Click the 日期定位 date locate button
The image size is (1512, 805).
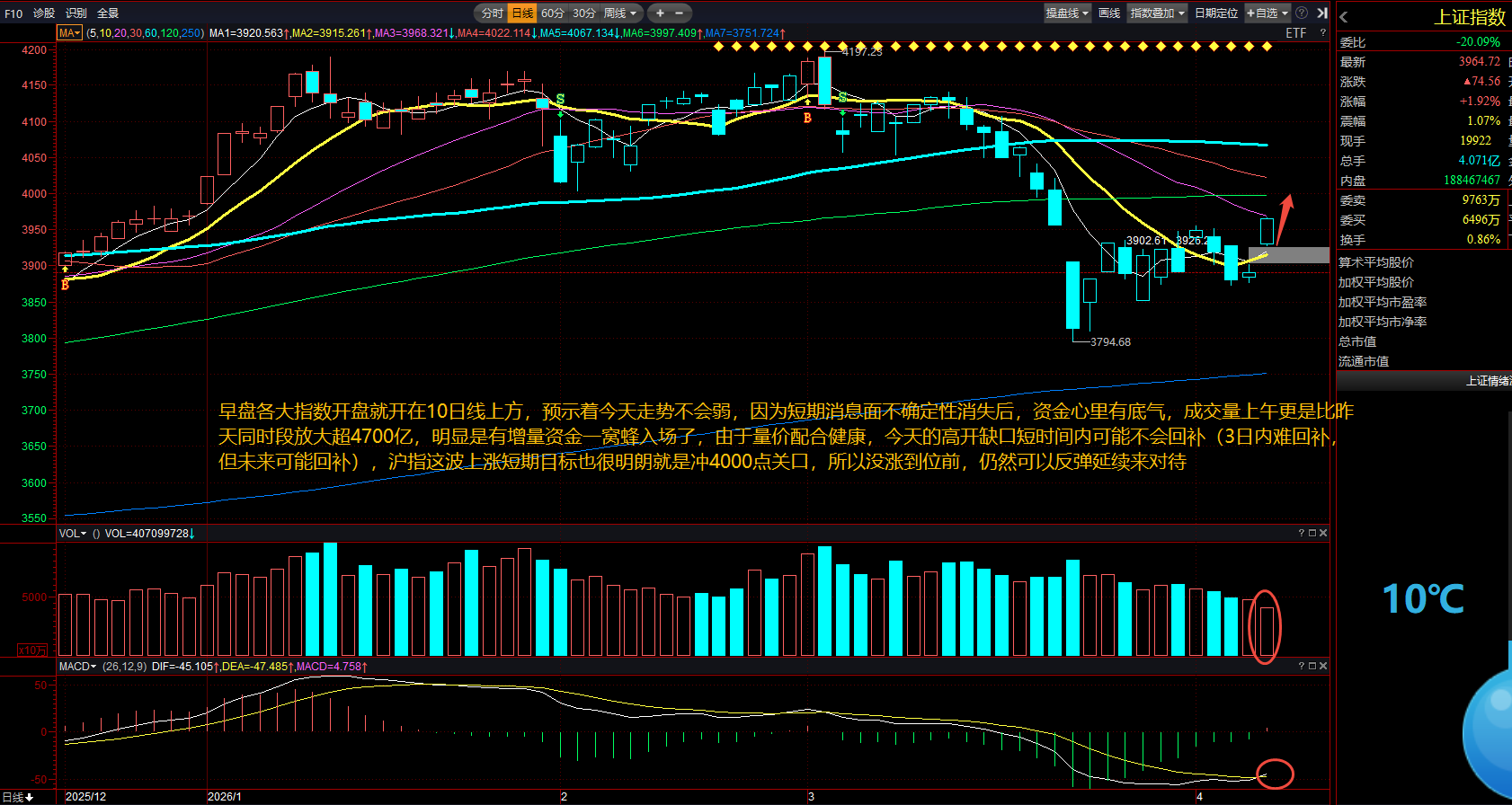(x=1215, y=13)
